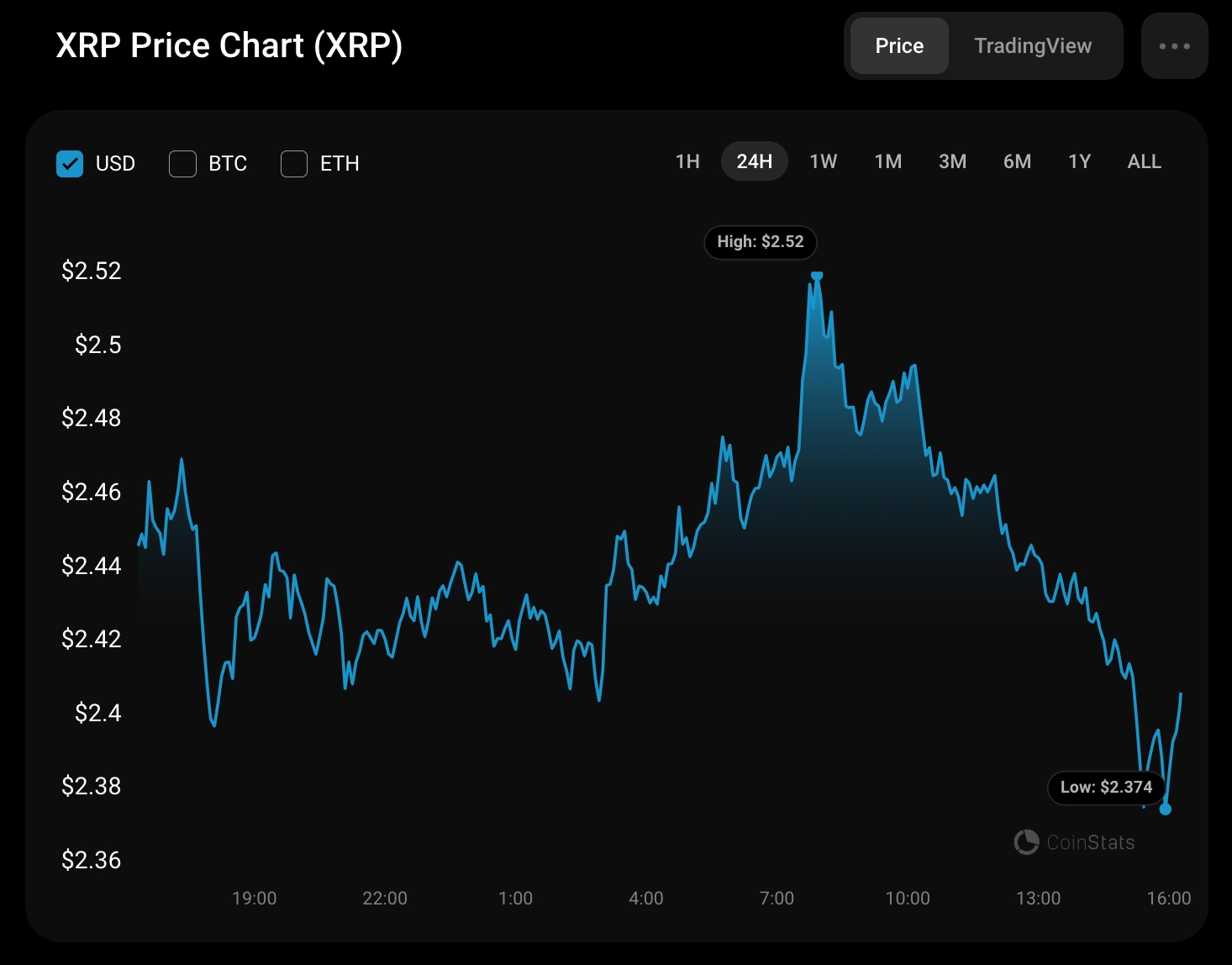
Task: Select the ALL time range
Action: tap(1145, 161)
